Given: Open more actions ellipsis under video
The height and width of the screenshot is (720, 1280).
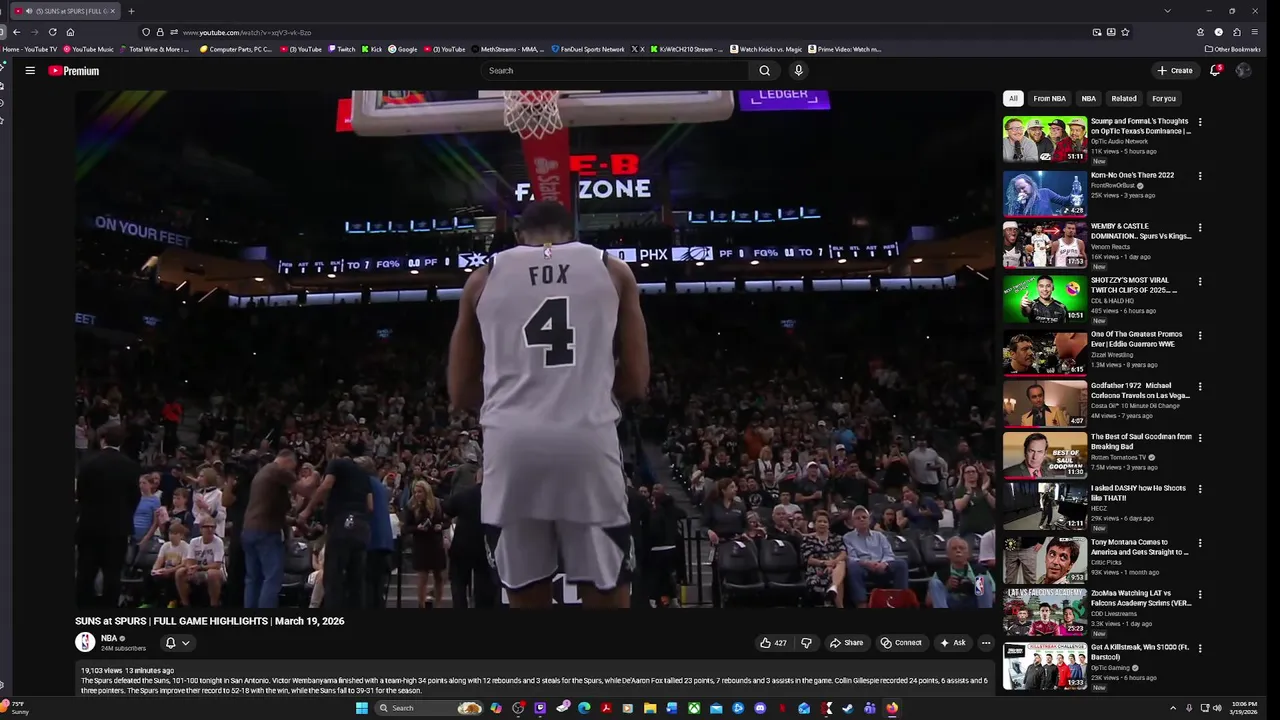Looking at the screenshot, I should 986,643.
